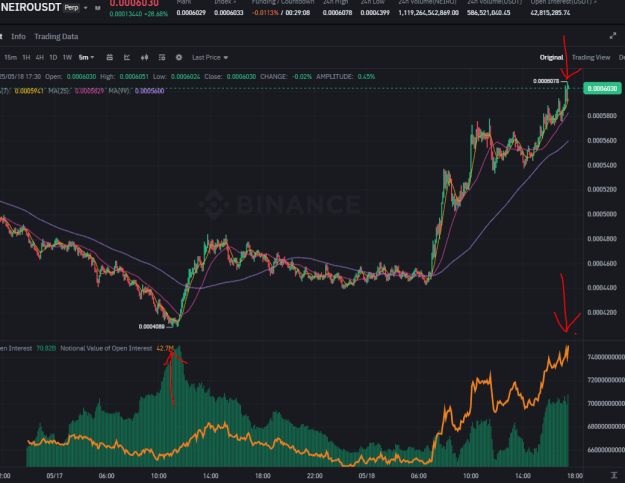Expand the 5m interval dropdown
This screenshot has width=625, height=483.
pos(86,57)
